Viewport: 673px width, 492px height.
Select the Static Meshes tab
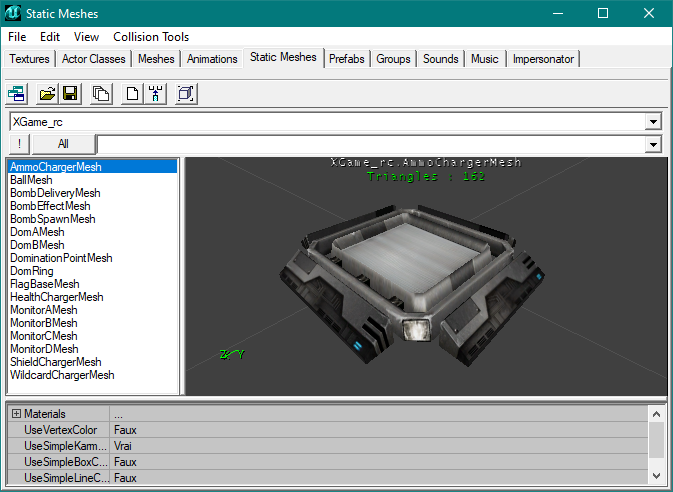tap(283, 57)
